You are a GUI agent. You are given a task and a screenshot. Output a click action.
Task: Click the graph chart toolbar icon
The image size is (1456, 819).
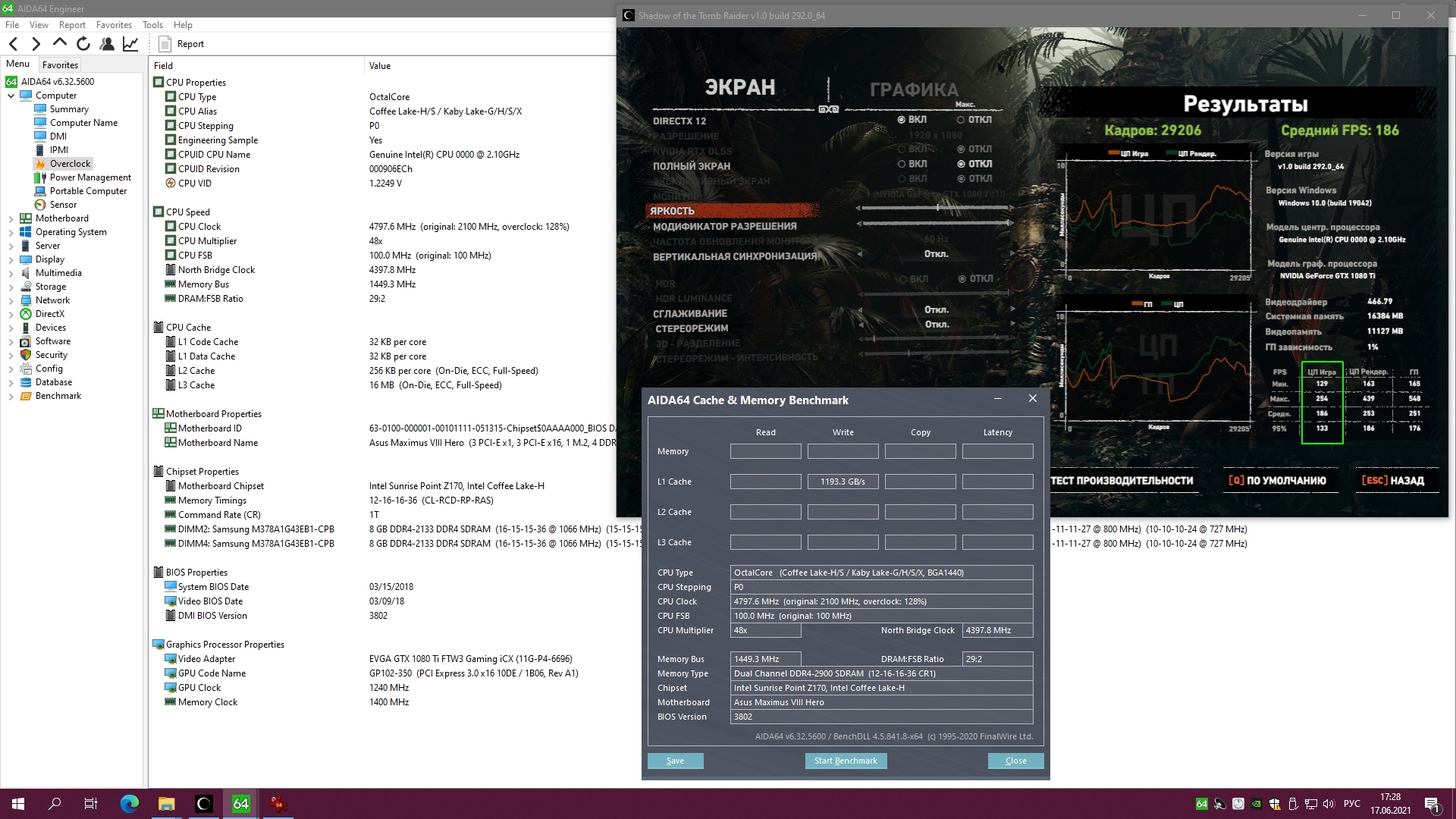130,44
